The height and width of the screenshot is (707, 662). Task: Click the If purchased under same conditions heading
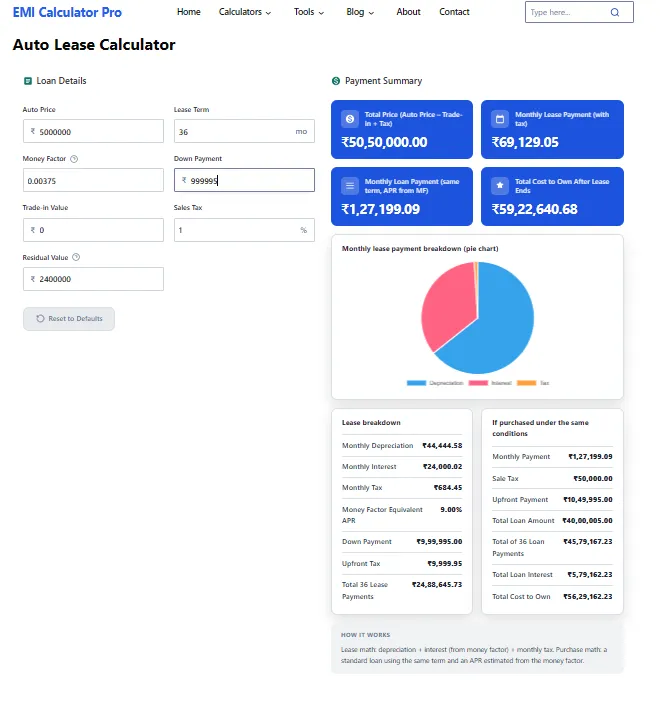click(x=540, y=428)
